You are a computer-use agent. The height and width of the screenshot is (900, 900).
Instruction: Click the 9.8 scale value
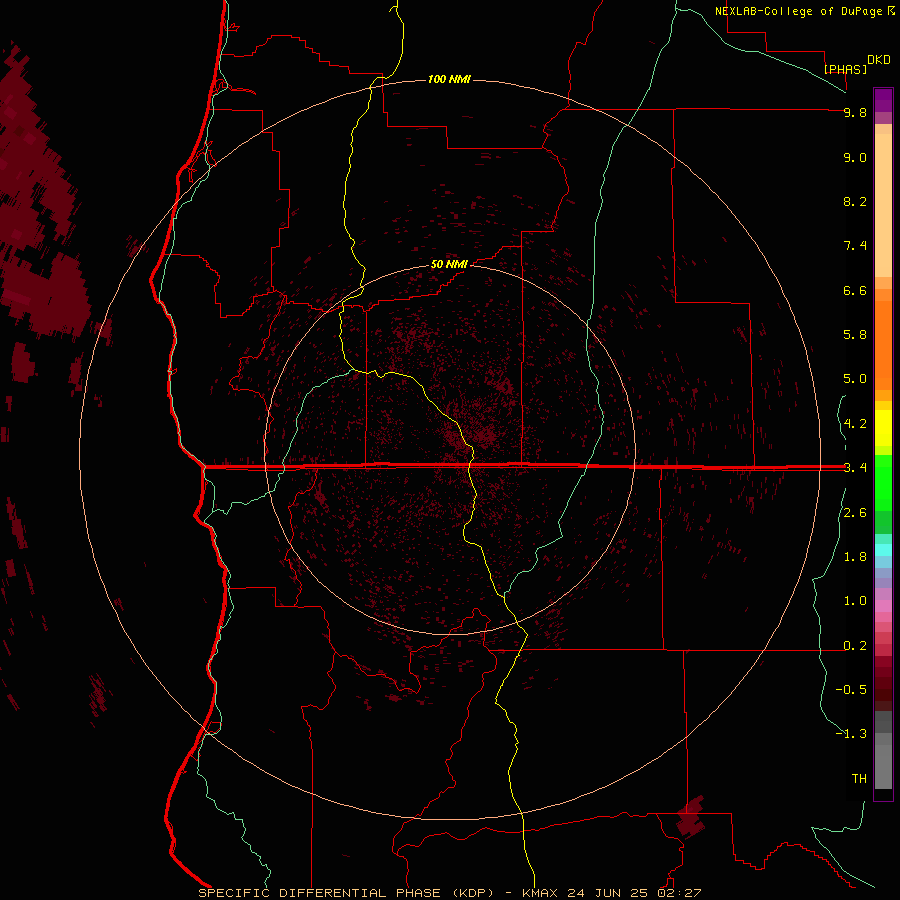(855, 112)
